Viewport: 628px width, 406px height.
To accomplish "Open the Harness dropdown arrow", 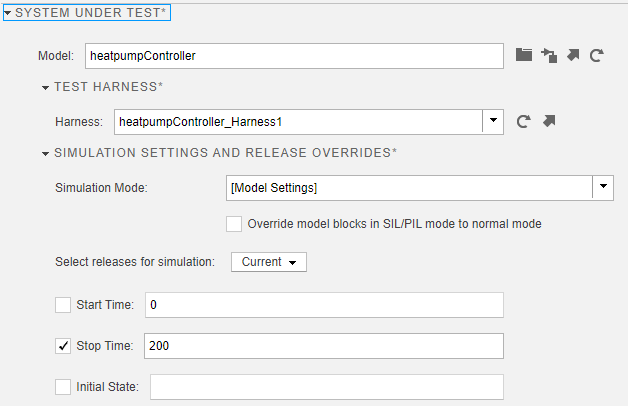I will tap(493, 122).
